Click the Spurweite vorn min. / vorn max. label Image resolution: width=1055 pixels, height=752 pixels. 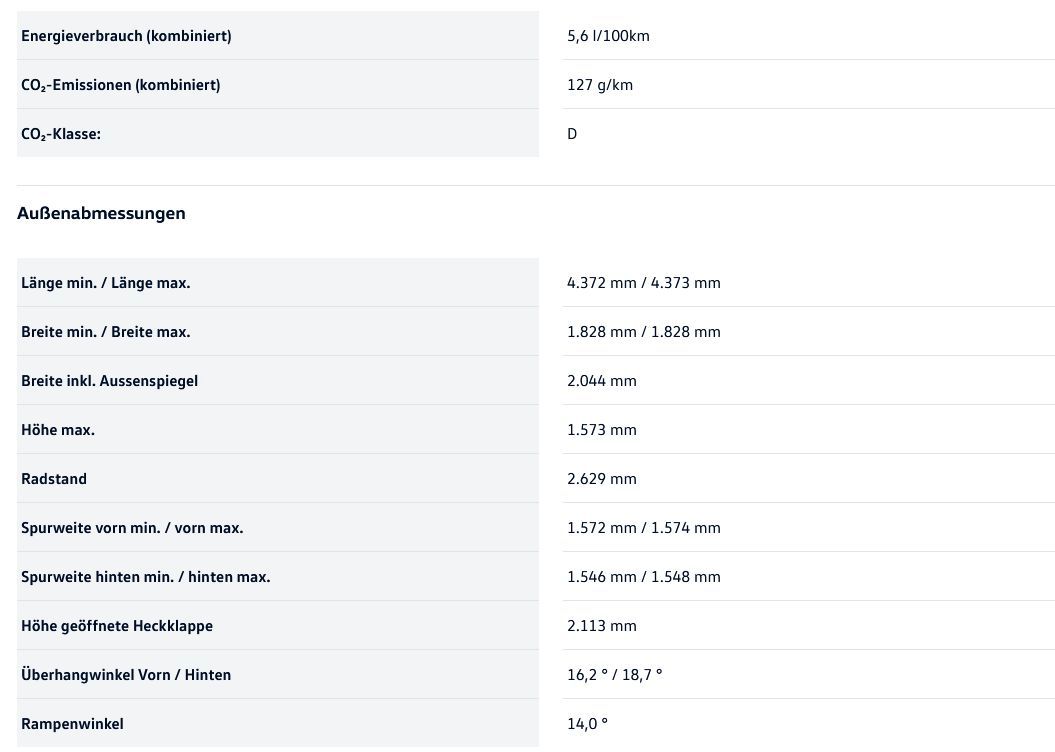click(x=132, y=528)
